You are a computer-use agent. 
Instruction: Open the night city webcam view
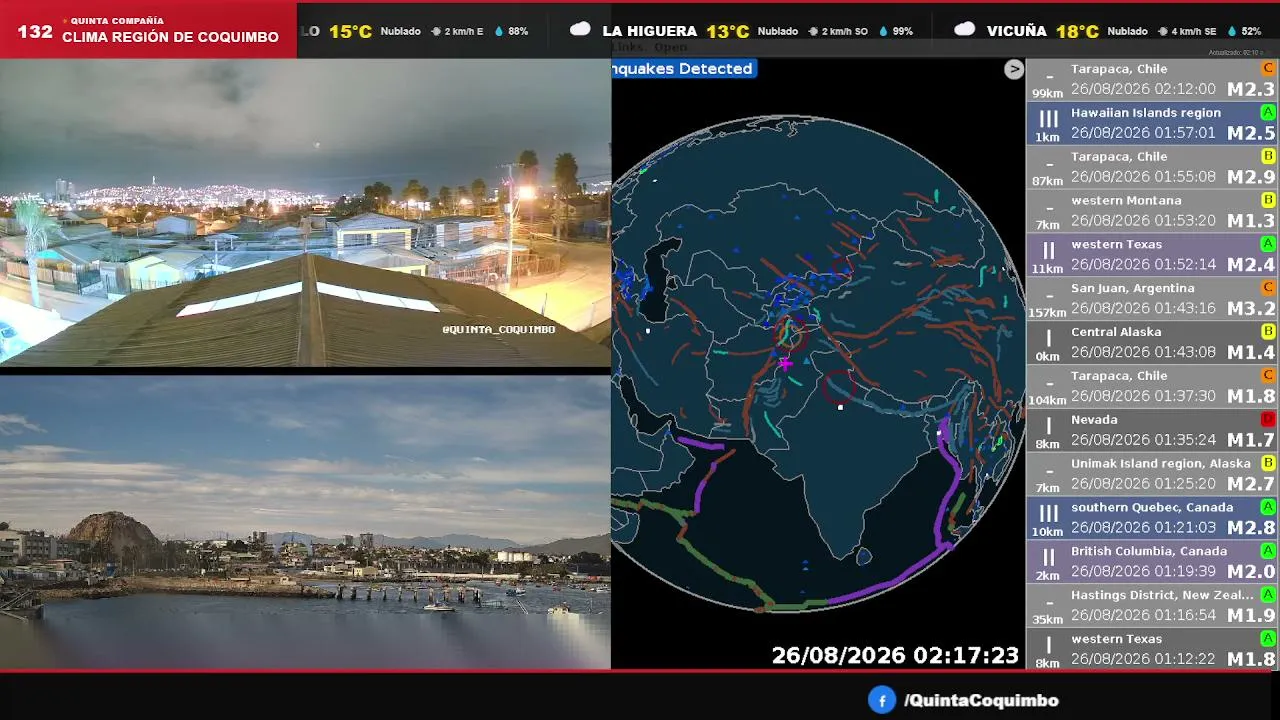click(305, 213)
